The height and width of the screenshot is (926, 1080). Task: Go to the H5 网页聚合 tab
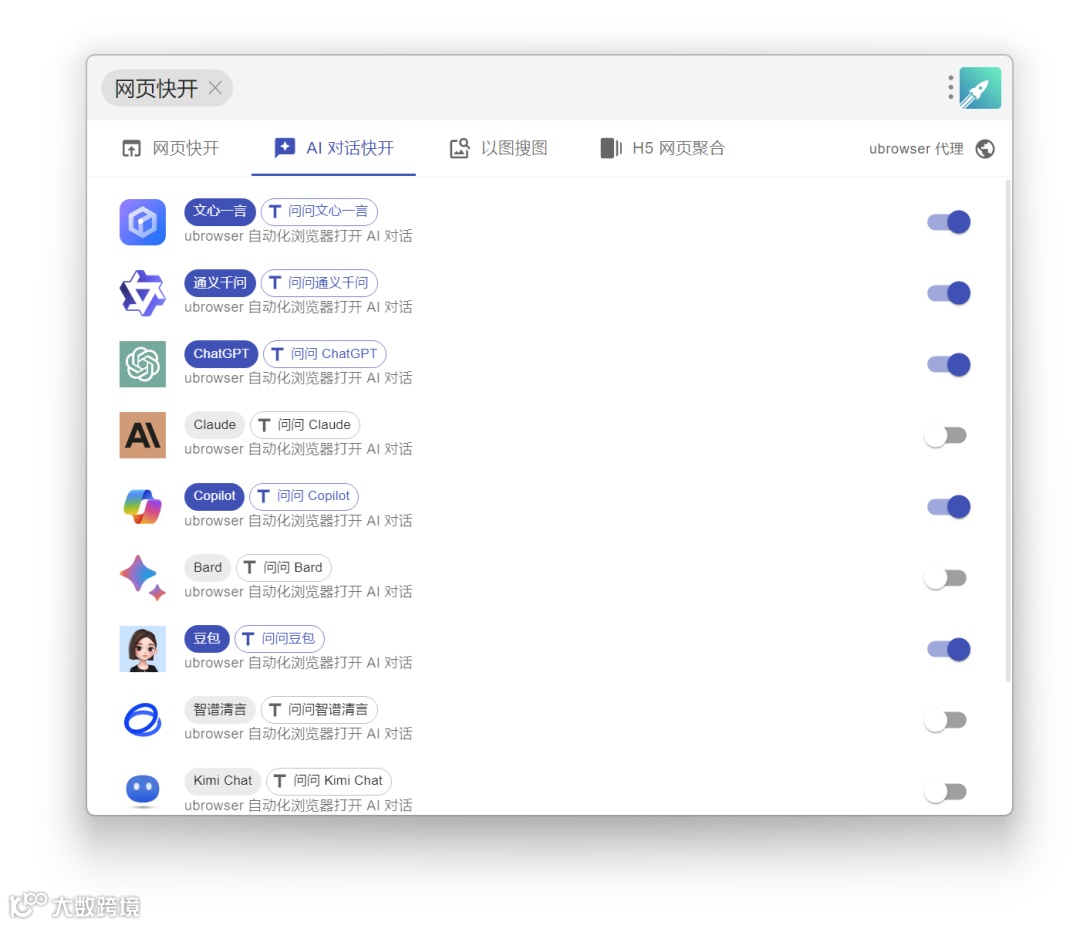pyautogui.click(x=662, y=148)
